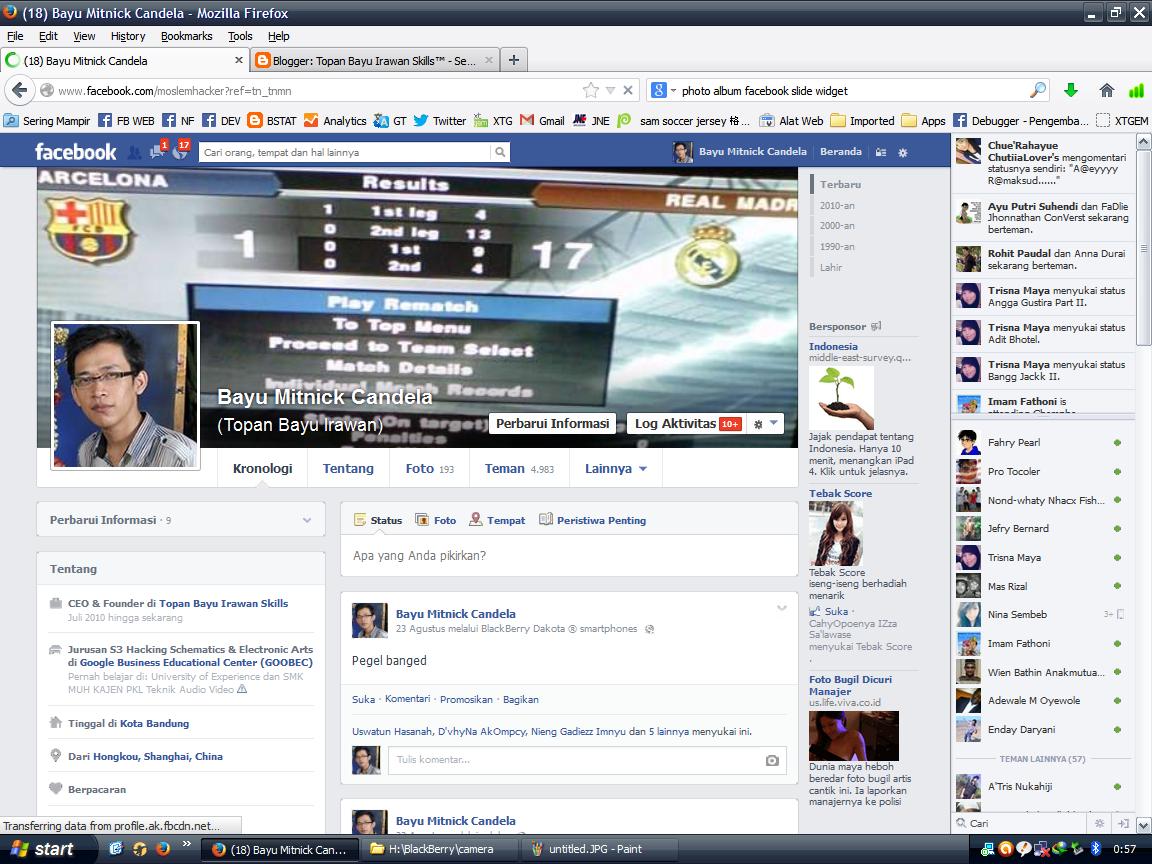Switch to the Blogger Topan Bayu tab

(x=374, y=60)
